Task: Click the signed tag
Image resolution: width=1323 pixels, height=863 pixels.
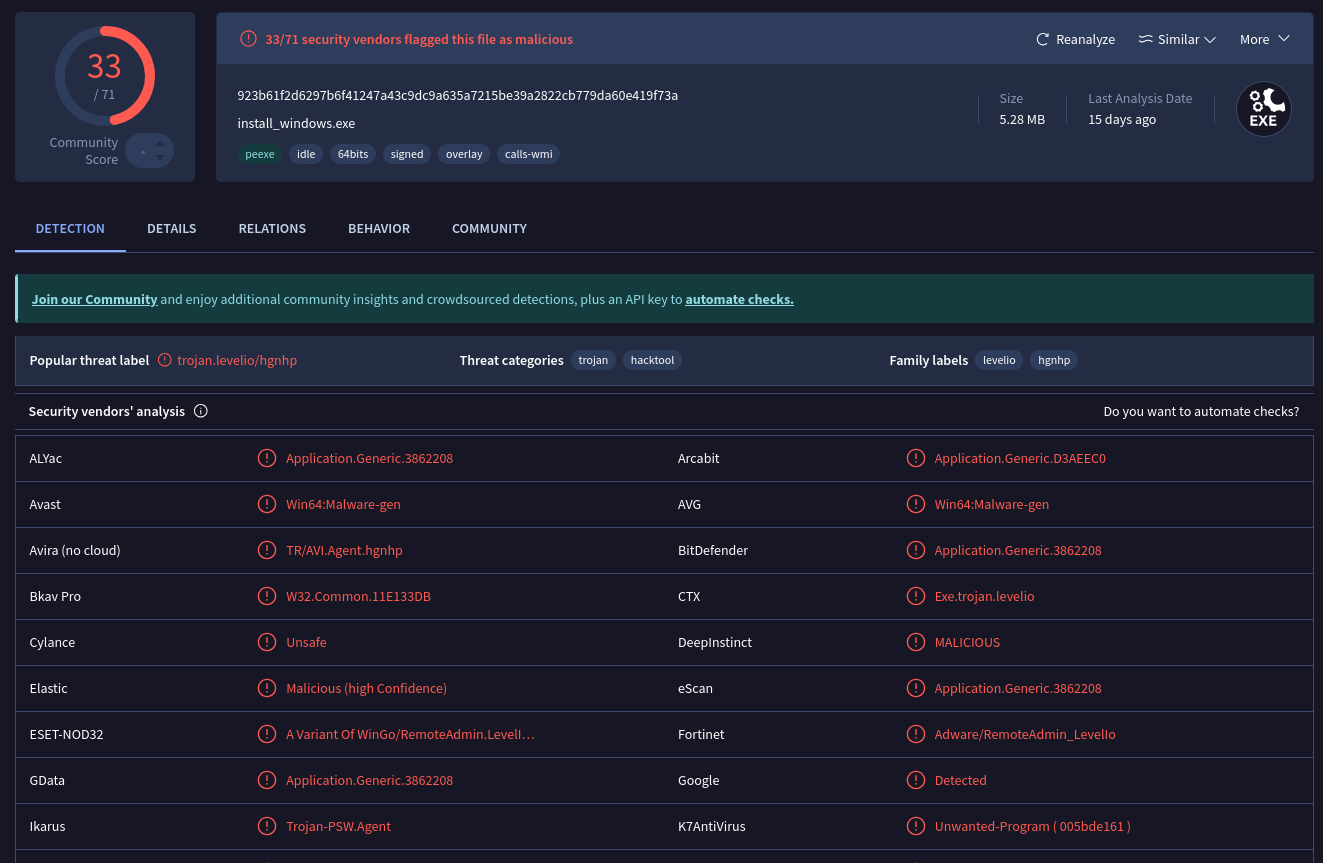Action: click(407, 154)
